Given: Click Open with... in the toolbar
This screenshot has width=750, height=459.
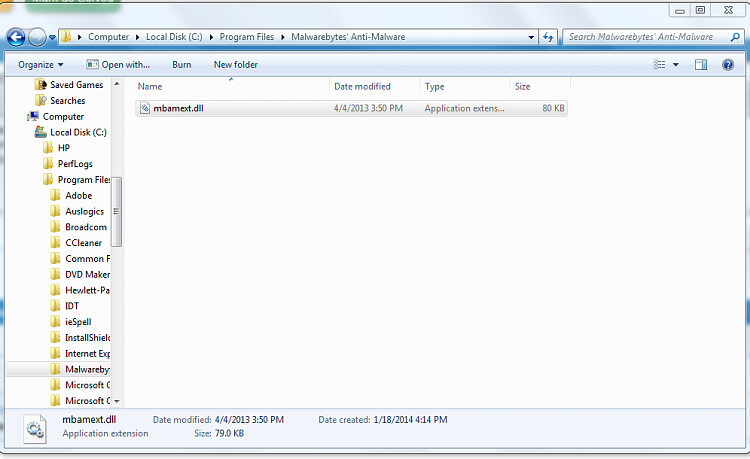Looking at the screenshot, I should pyautogui.click(x=118, y=65).
